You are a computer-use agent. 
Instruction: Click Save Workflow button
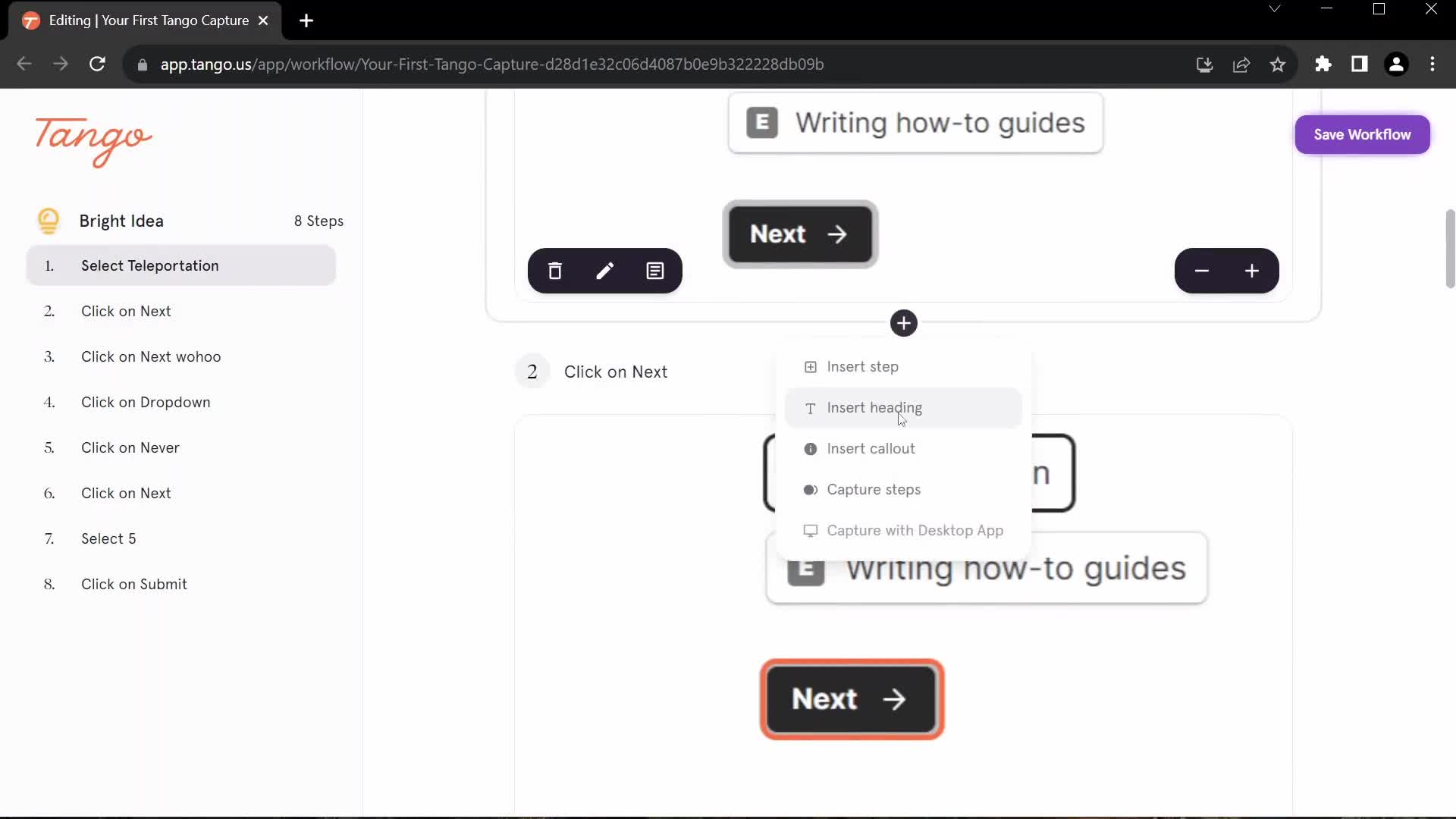[1363, 134]
